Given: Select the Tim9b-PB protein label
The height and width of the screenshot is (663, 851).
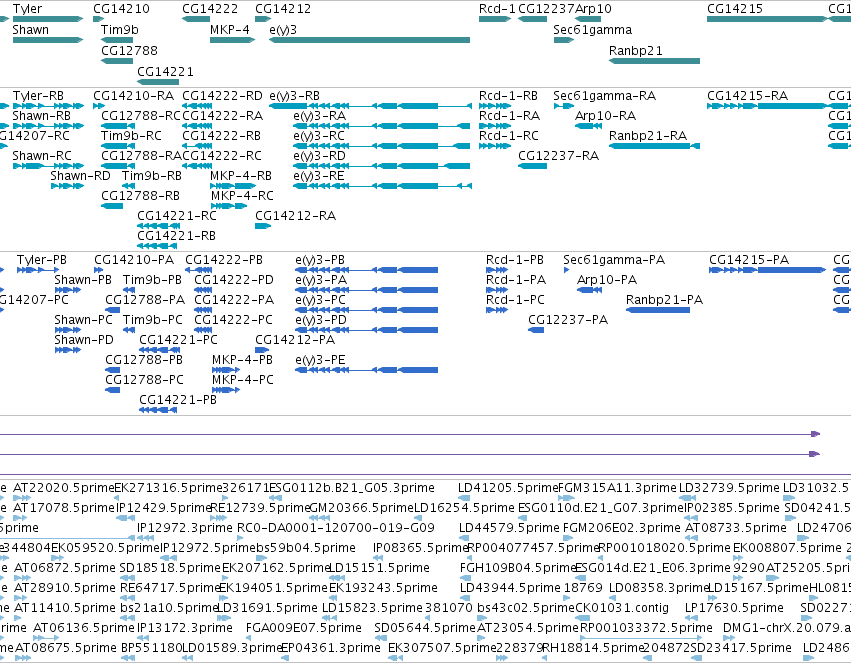Looking at the screenshot, I should pyautogui.click(x=153, y=280).
